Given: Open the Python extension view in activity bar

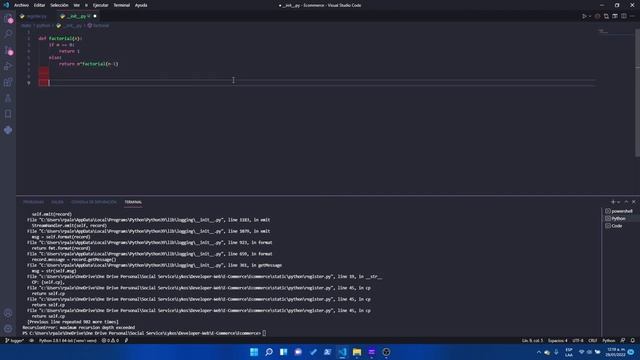Looking at the screenshot, I should point(8,130).
